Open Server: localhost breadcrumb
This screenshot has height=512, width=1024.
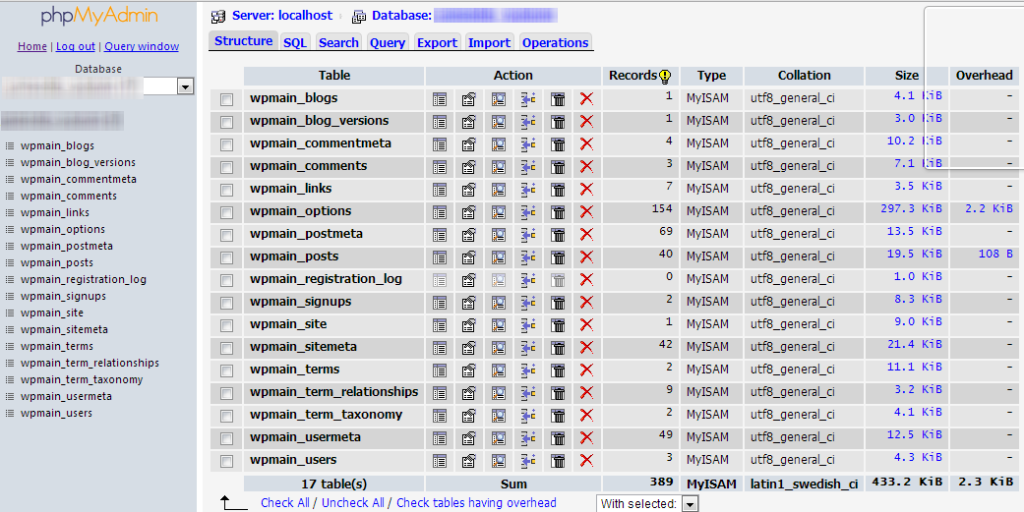pos(282,16)
